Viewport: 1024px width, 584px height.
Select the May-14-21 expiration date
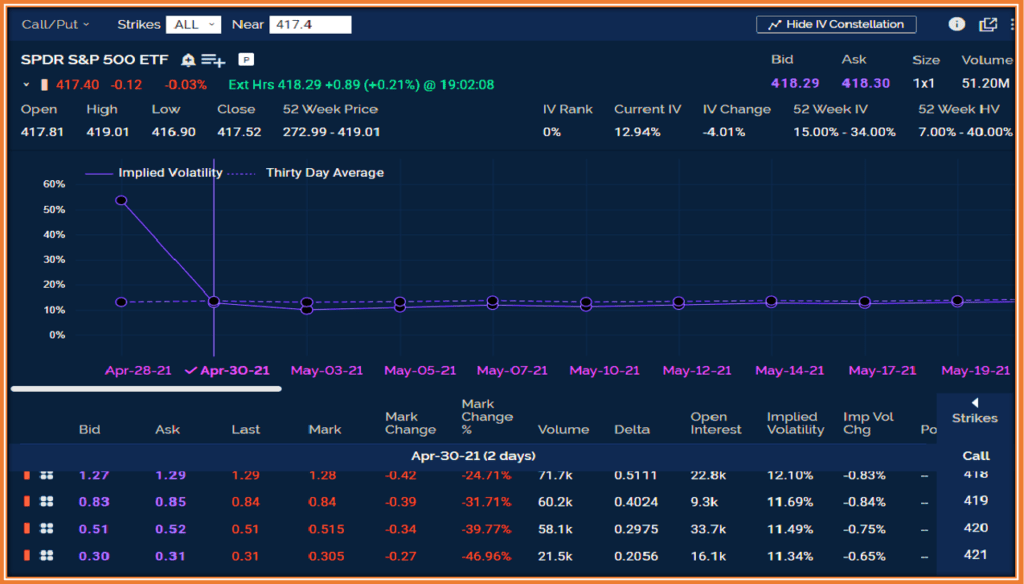790,370
